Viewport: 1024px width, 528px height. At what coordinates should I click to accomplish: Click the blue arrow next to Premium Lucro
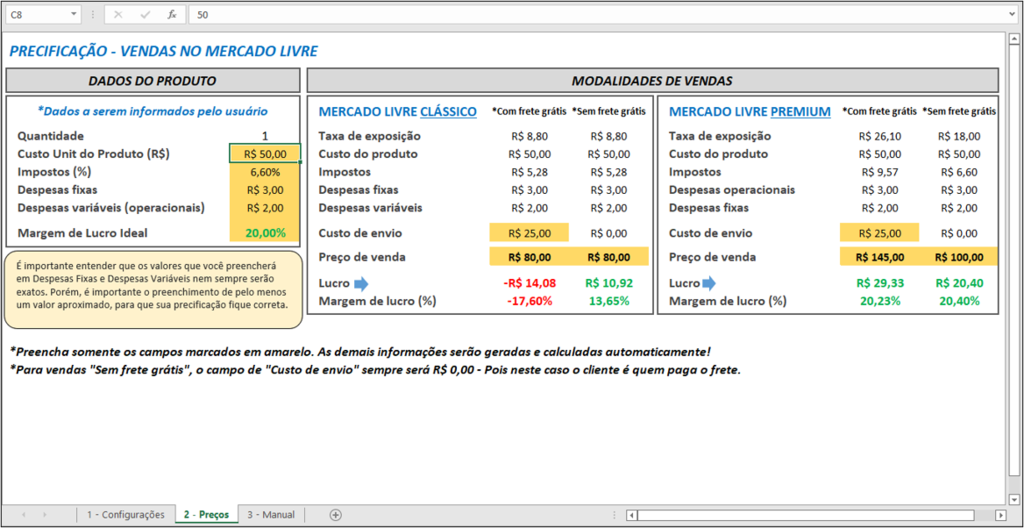708,284
